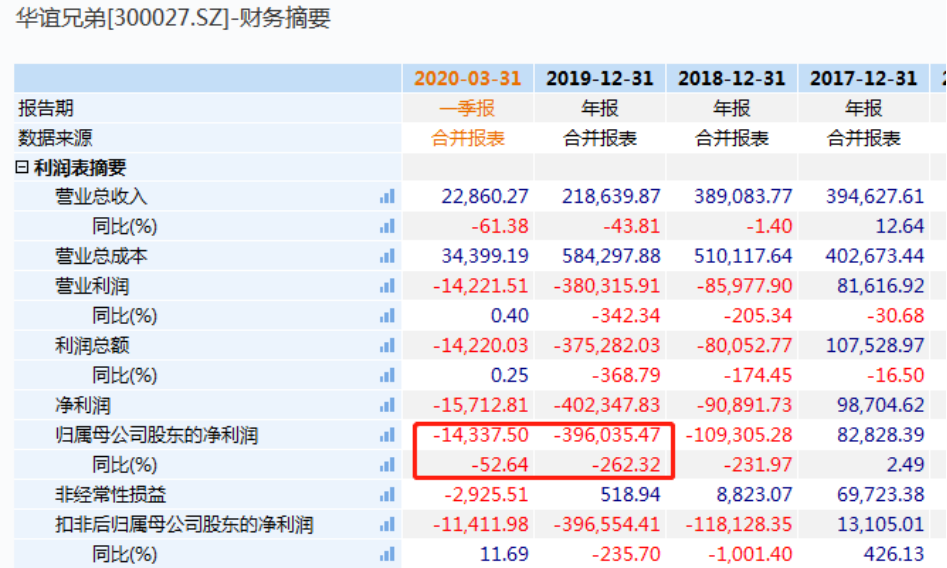The image size is (947, 568).
Task: Click the value 98,704.62
Action: [x=881, y=405]
